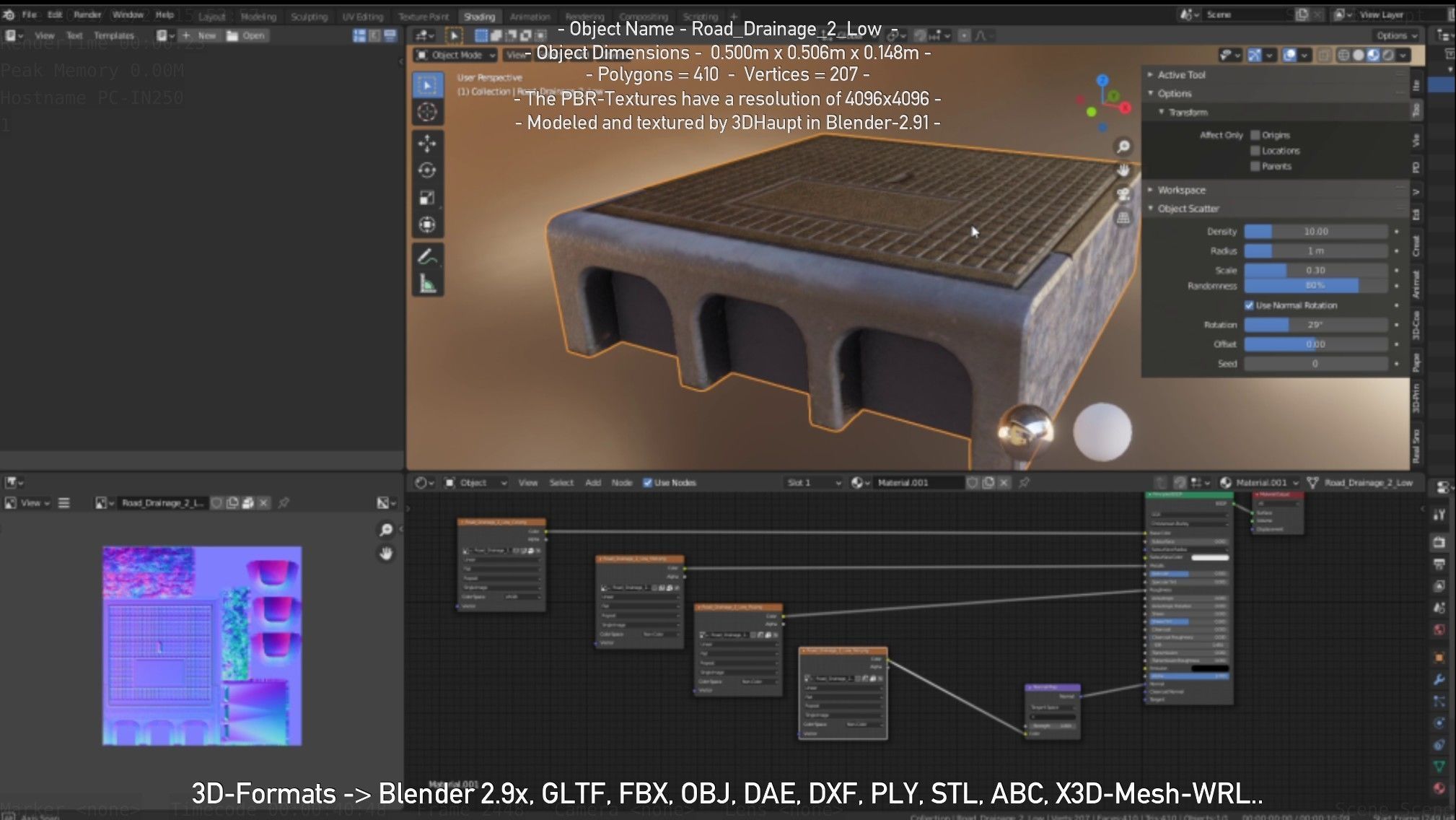Collapse the Options panel
The image size is (1456, 820).
point(1174,93)
